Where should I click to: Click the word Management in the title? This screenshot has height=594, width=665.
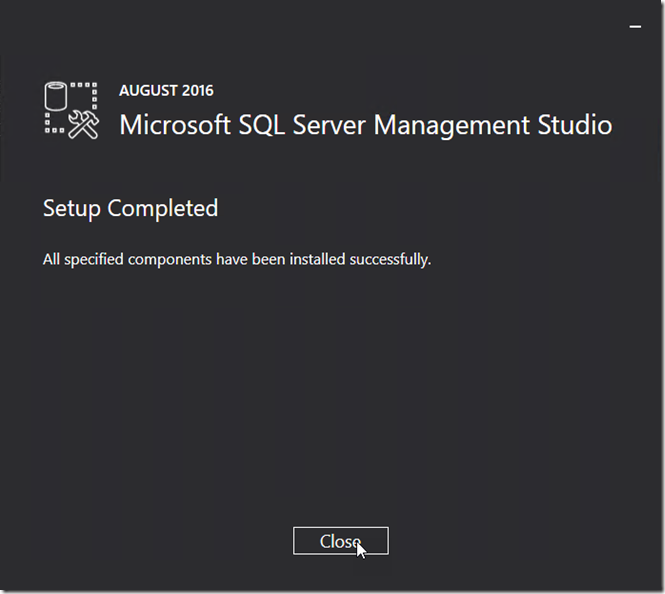pos(452,126)
